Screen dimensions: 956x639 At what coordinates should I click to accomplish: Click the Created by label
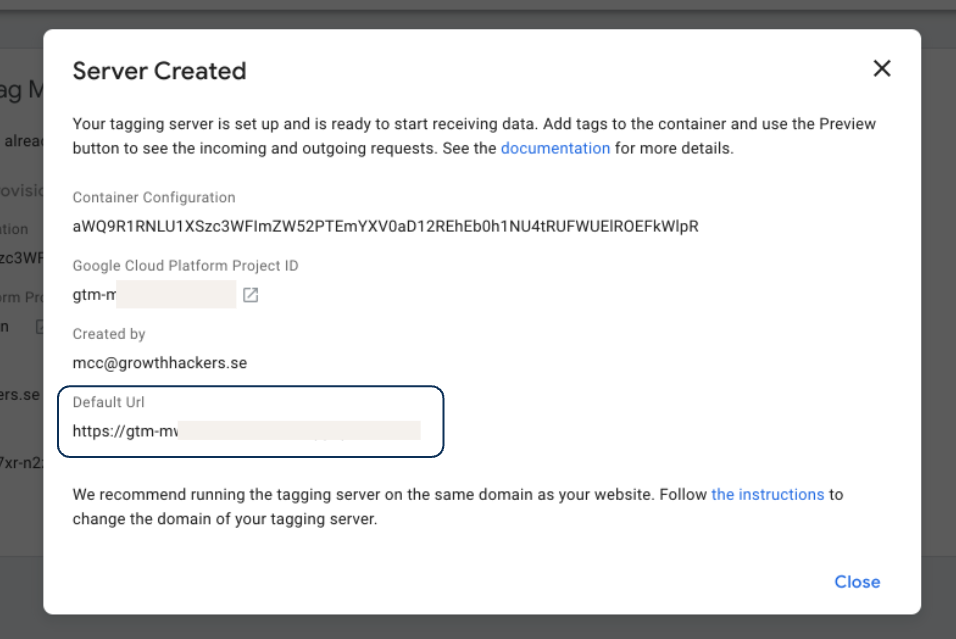click(x=109, y=334)
